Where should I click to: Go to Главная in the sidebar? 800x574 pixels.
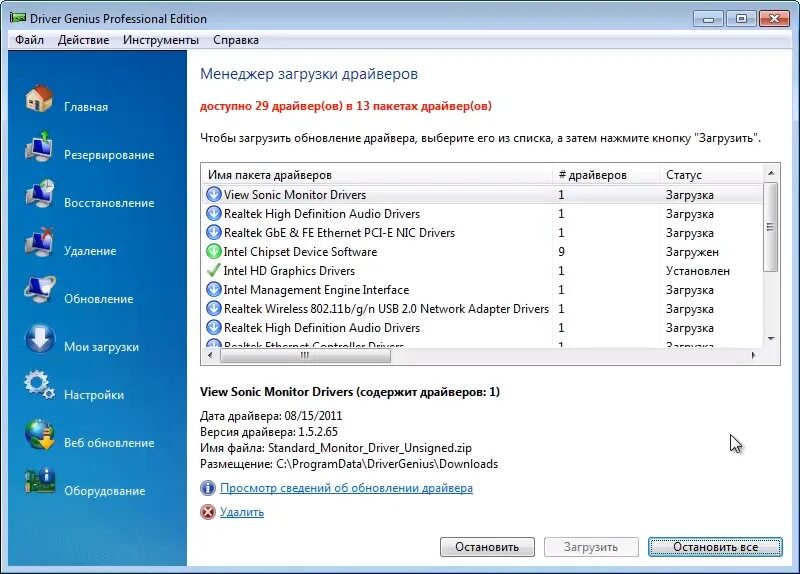(86, 107)
